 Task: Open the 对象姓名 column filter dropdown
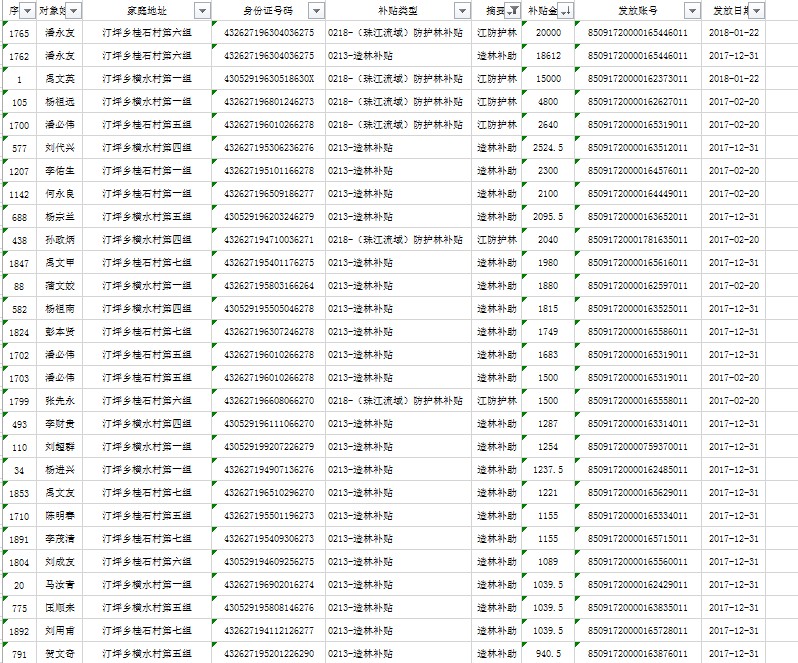(x=73, y=10)
